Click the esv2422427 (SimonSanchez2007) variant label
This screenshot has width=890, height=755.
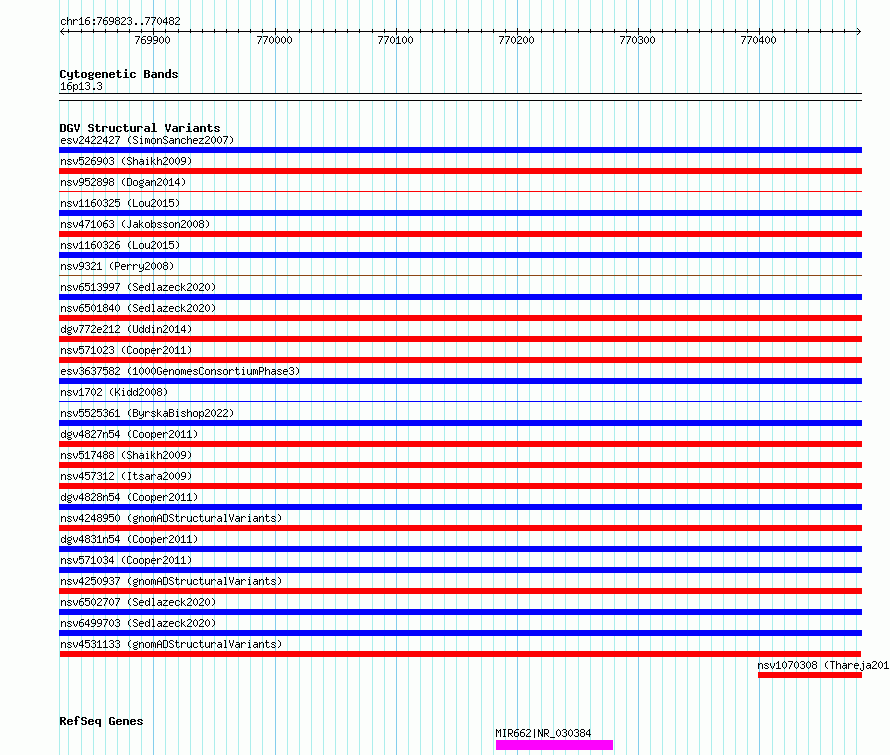click(147, 140)
